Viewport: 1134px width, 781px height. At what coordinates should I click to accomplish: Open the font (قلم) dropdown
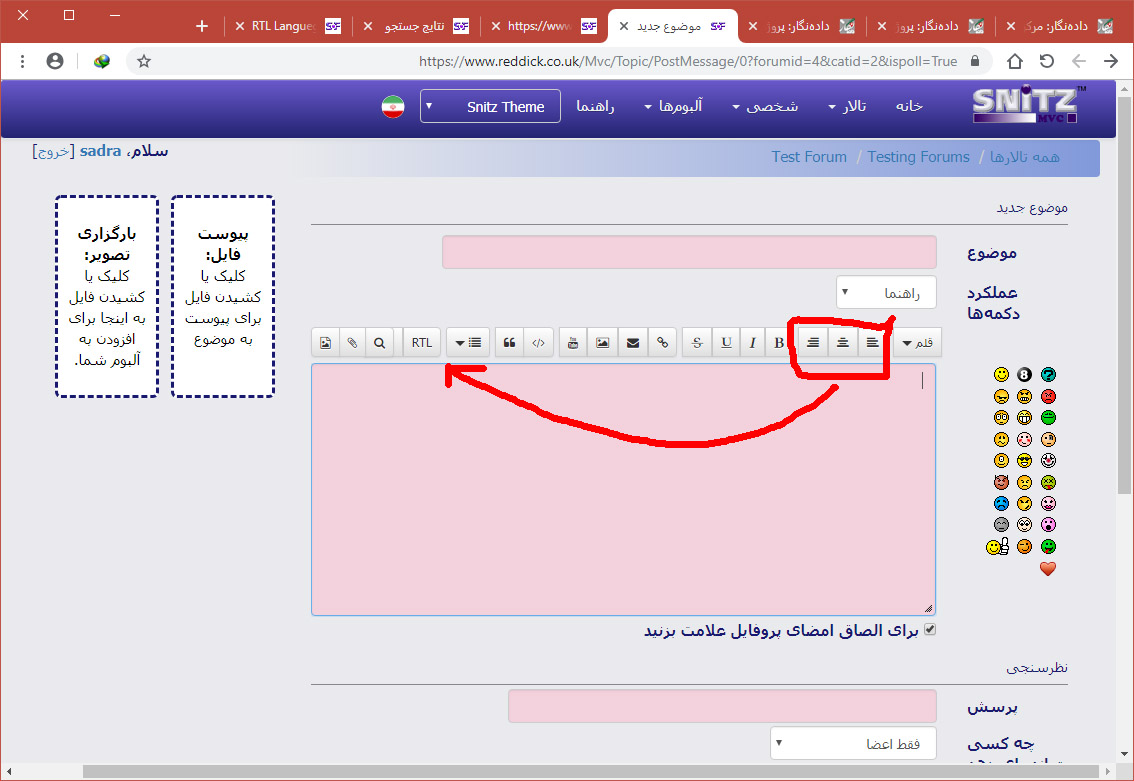pos(916,343)
